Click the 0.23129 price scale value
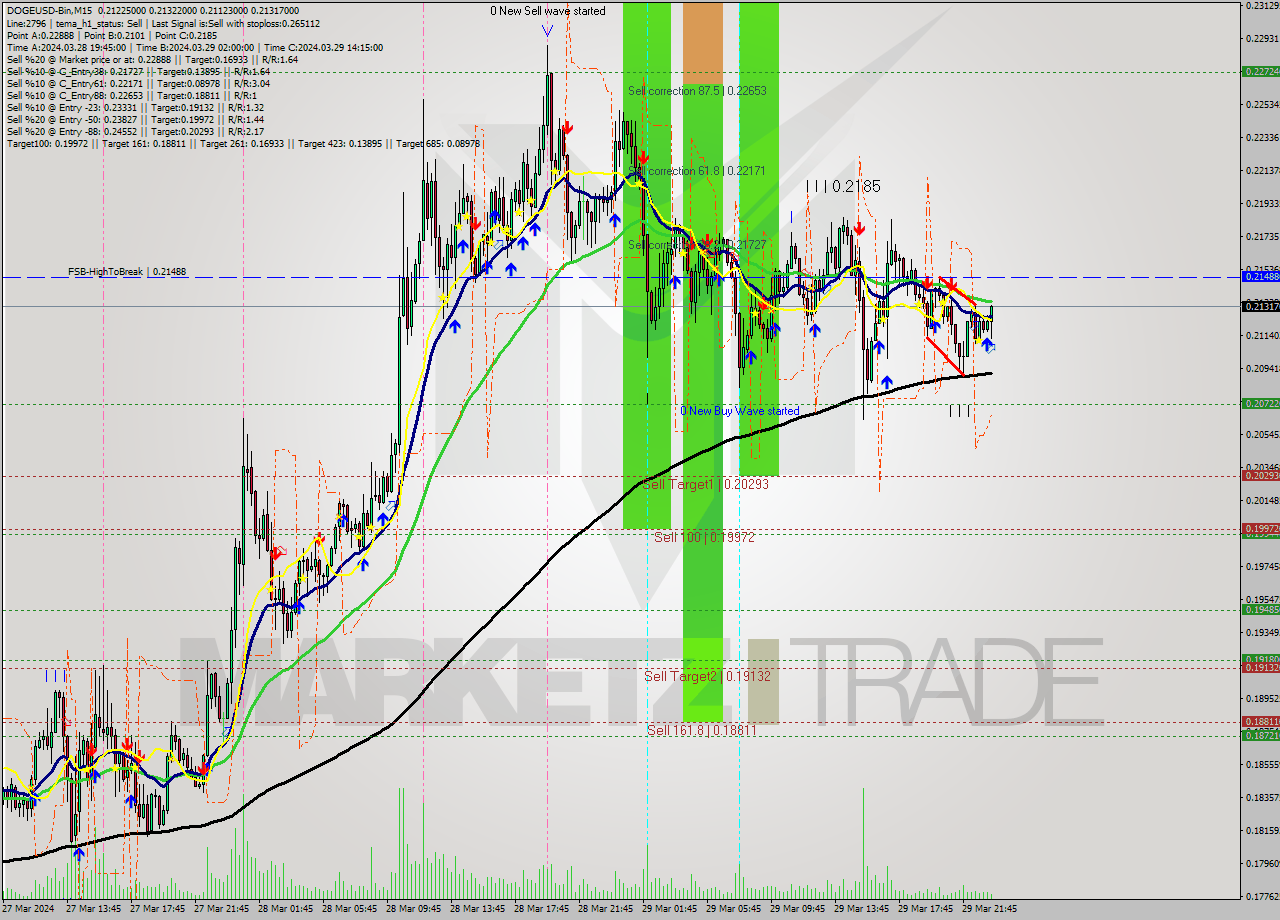 [x=1263, y=5]
